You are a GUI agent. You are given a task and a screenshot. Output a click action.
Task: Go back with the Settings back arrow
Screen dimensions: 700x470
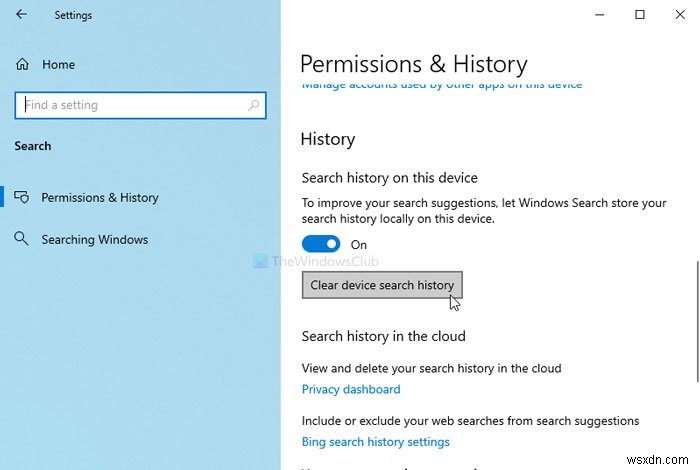(21, 15)
